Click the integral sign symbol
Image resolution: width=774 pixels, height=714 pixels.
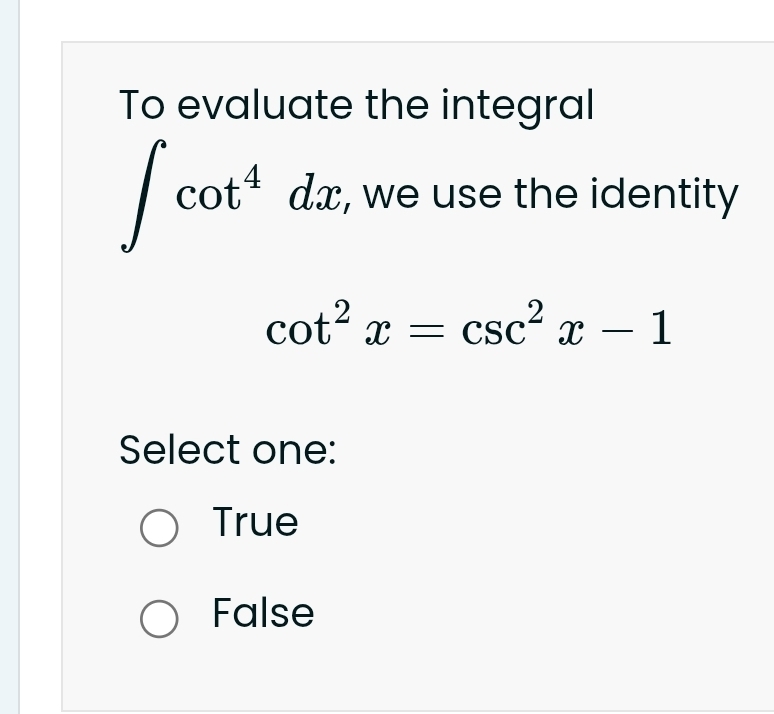(144, 198)
